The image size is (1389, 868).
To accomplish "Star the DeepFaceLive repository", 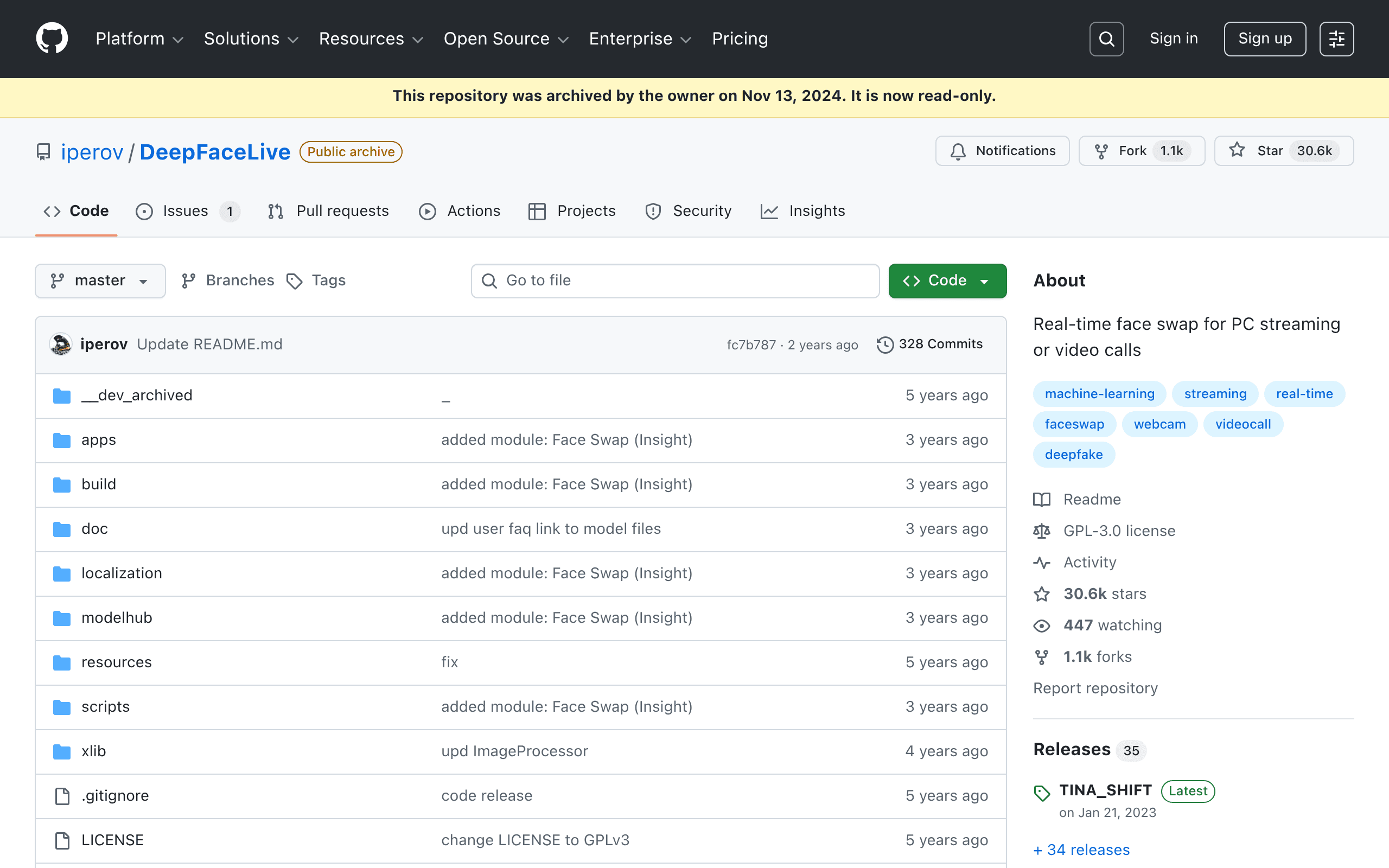I will click(1283, 151).
